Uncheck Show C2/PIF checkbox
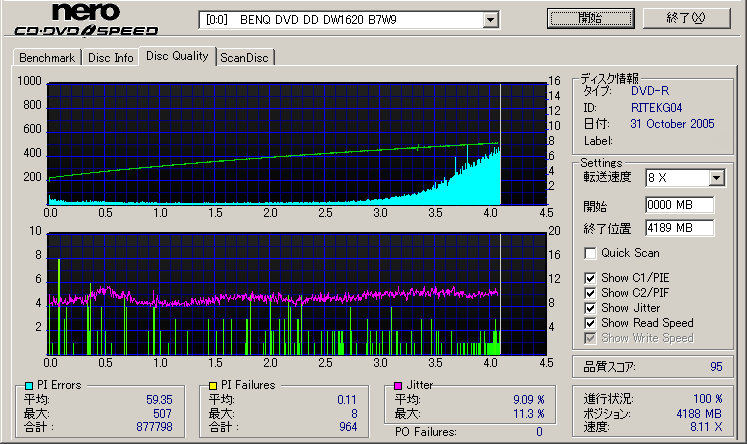Screen dimensions: 747x444 pyautogui.click(x=590, y=293)
